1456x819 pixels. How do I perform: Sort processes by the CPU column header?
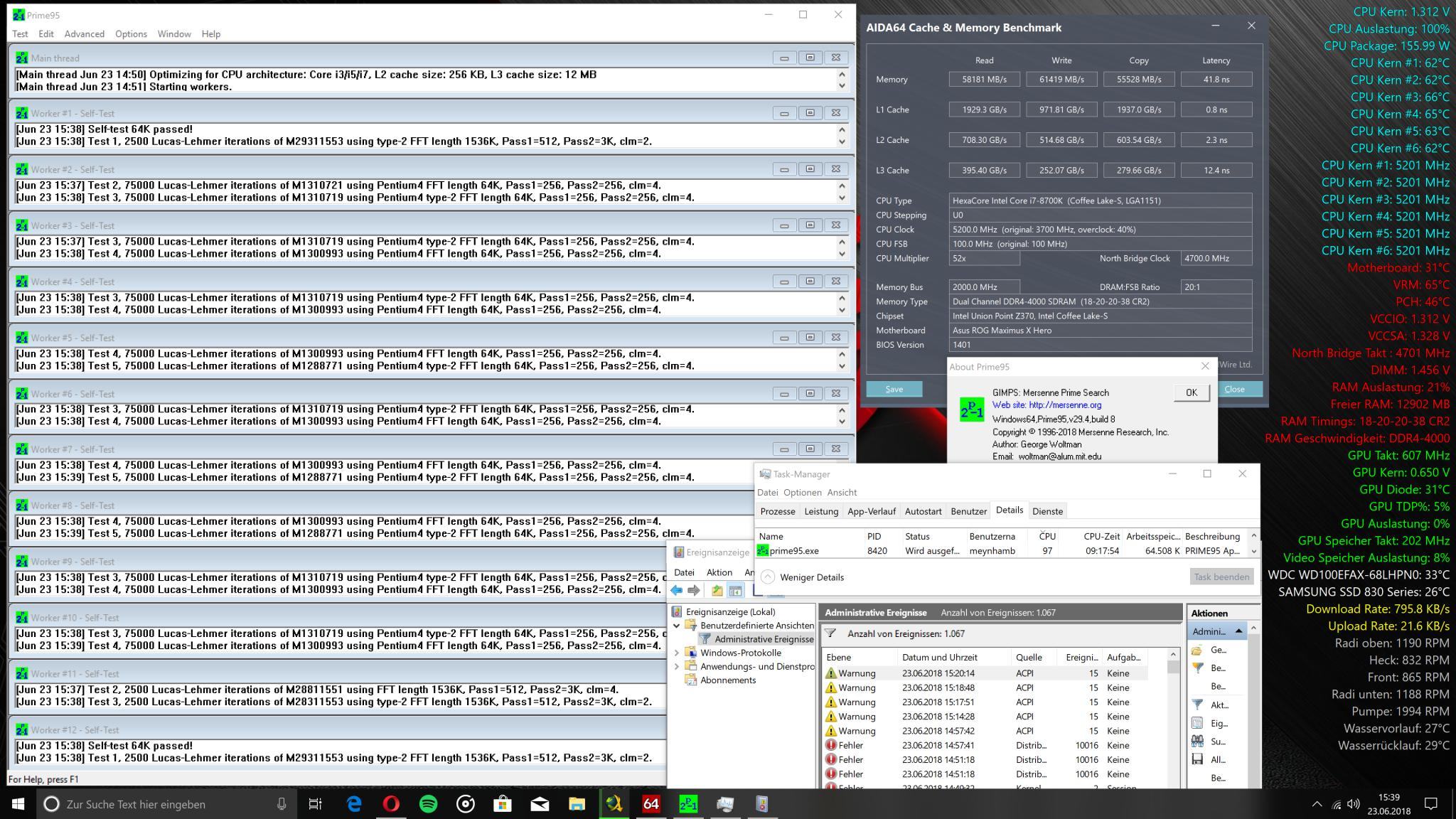click(1046, 536)
